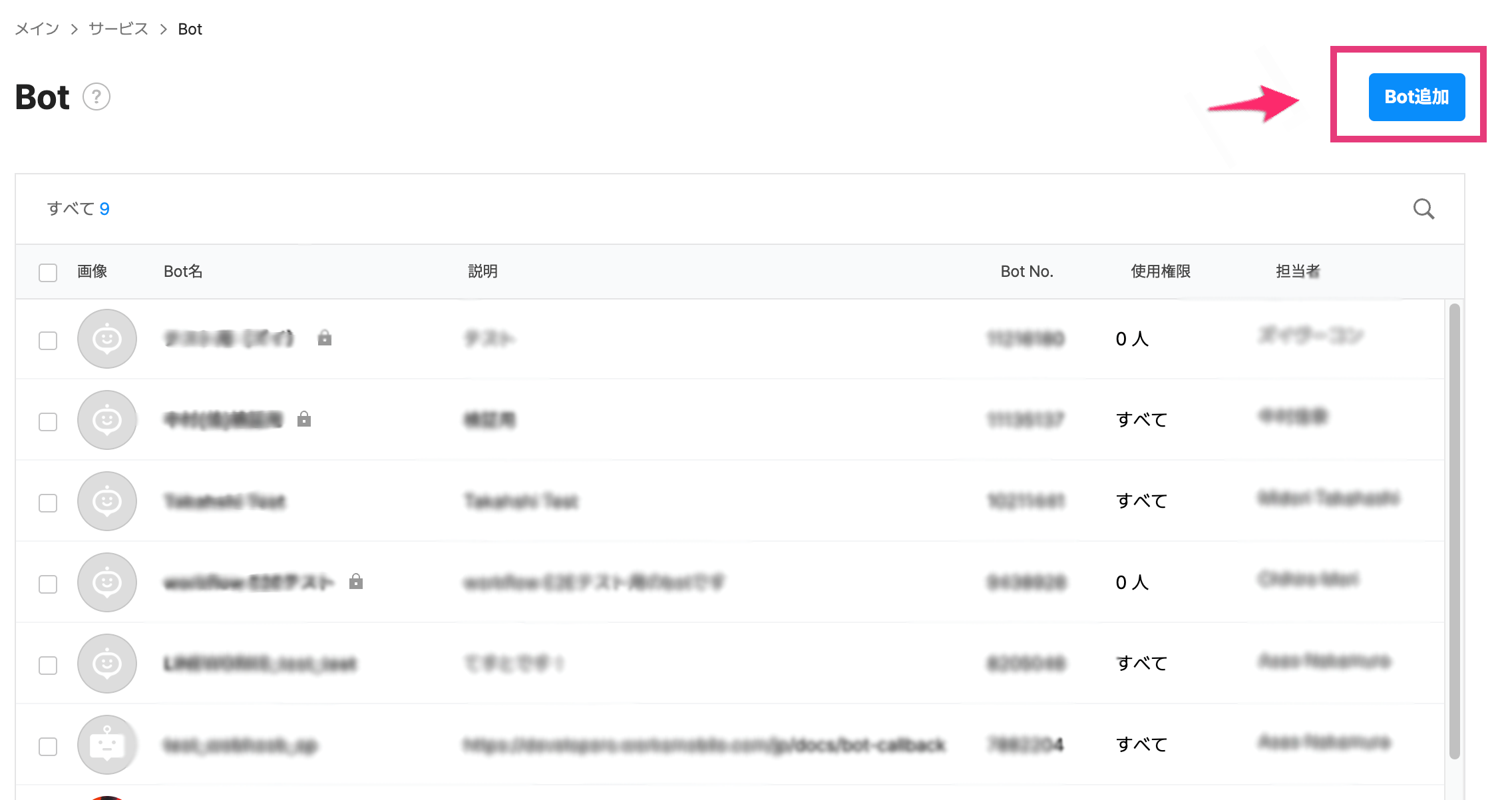Click the Bot名 column header
1512x800 pixels.
tap(183, 272)
